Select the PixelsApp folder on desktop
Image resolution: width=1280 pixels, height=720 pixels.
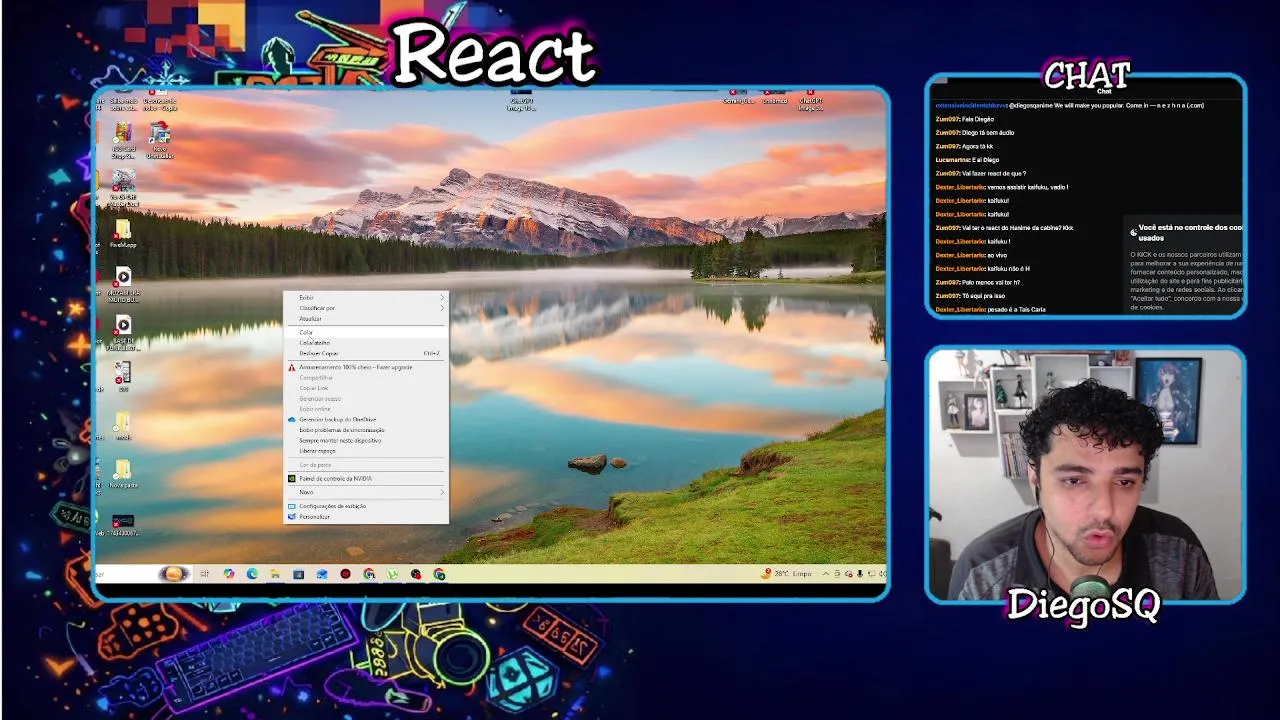click(123, 233)
